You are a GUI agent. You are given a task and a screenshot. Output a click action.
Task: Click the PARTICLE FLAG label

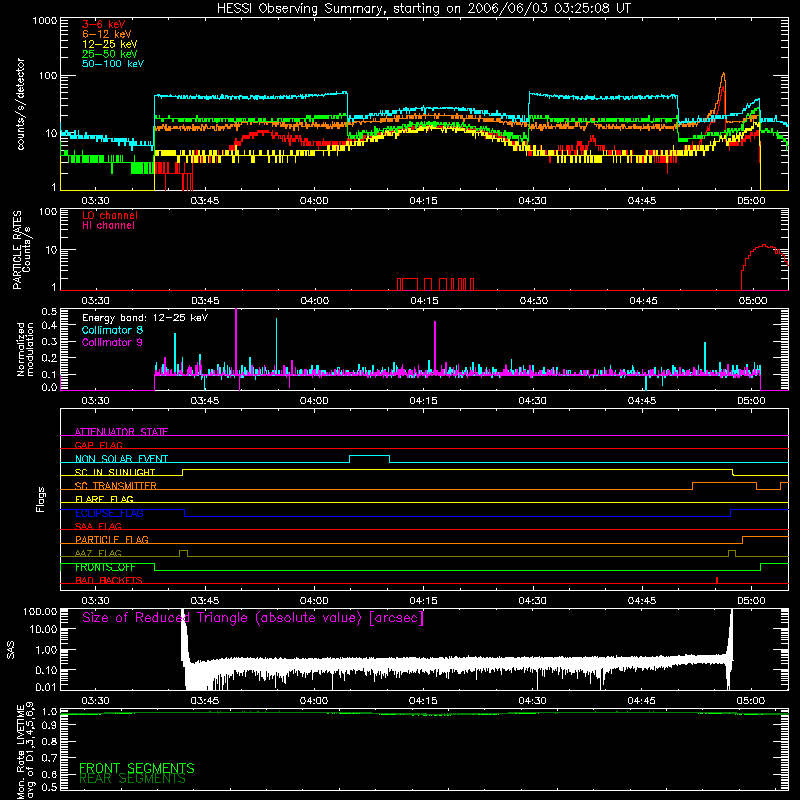click(x=112, y=539)
